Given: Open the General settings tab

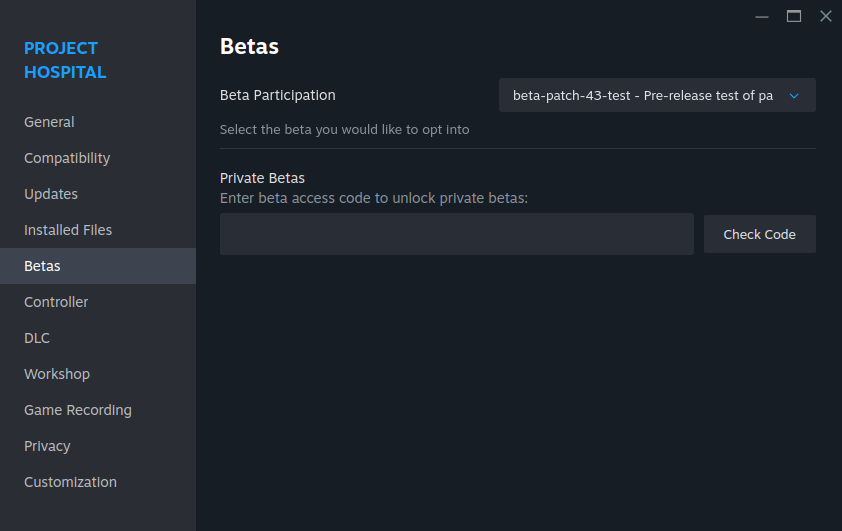Looking at the screenshot, I should pos(49,122).
